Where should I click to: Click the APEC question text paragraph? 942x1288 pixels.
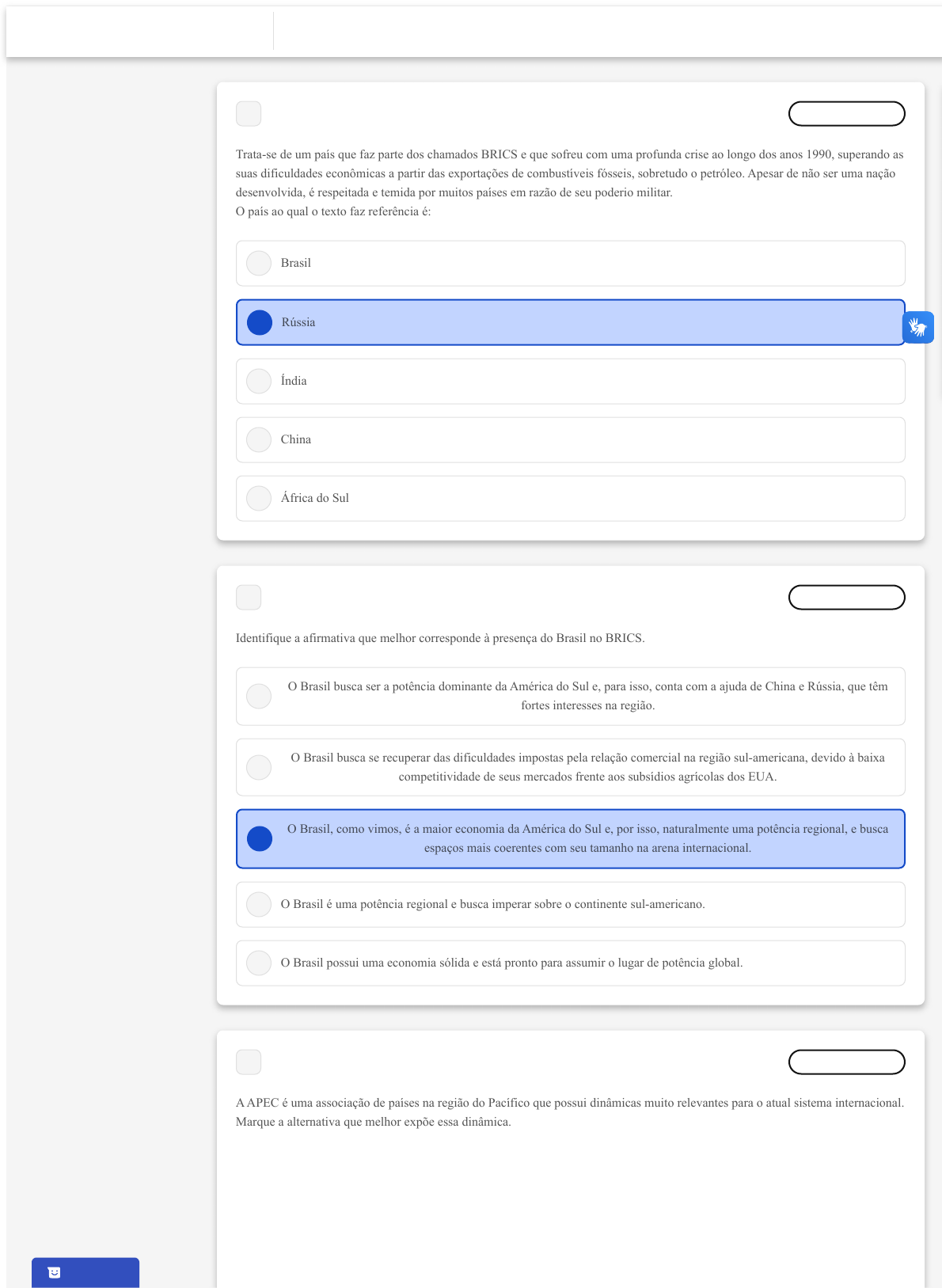pos(569,1112)
